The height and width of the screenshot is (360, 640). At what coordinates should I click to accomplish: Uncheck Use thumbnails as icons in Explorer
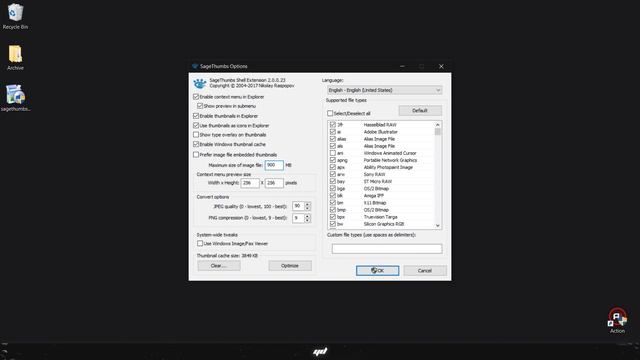pos(196,125)
